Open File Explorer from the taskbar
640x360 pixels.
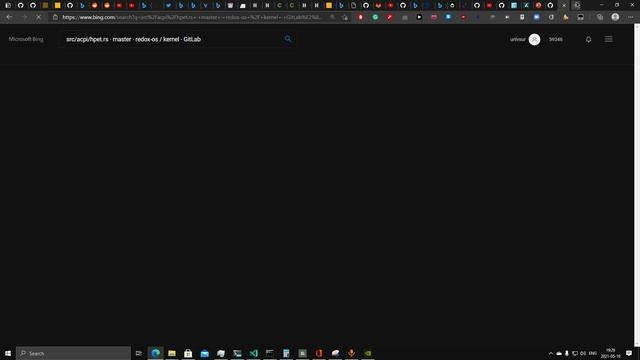point(172,353)
